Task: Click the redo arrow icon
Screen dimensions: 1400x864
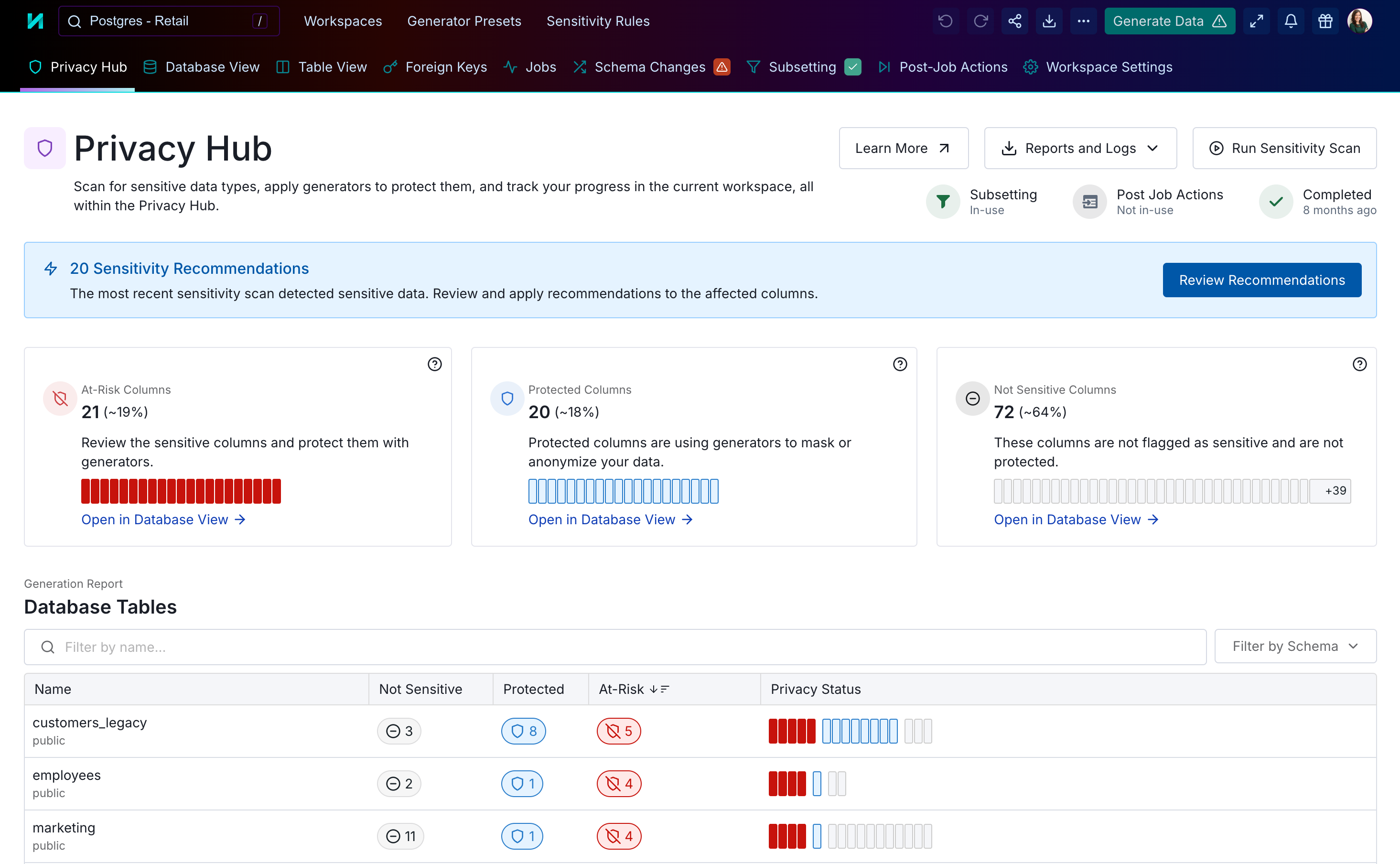Action: click(x=981, y=21)
